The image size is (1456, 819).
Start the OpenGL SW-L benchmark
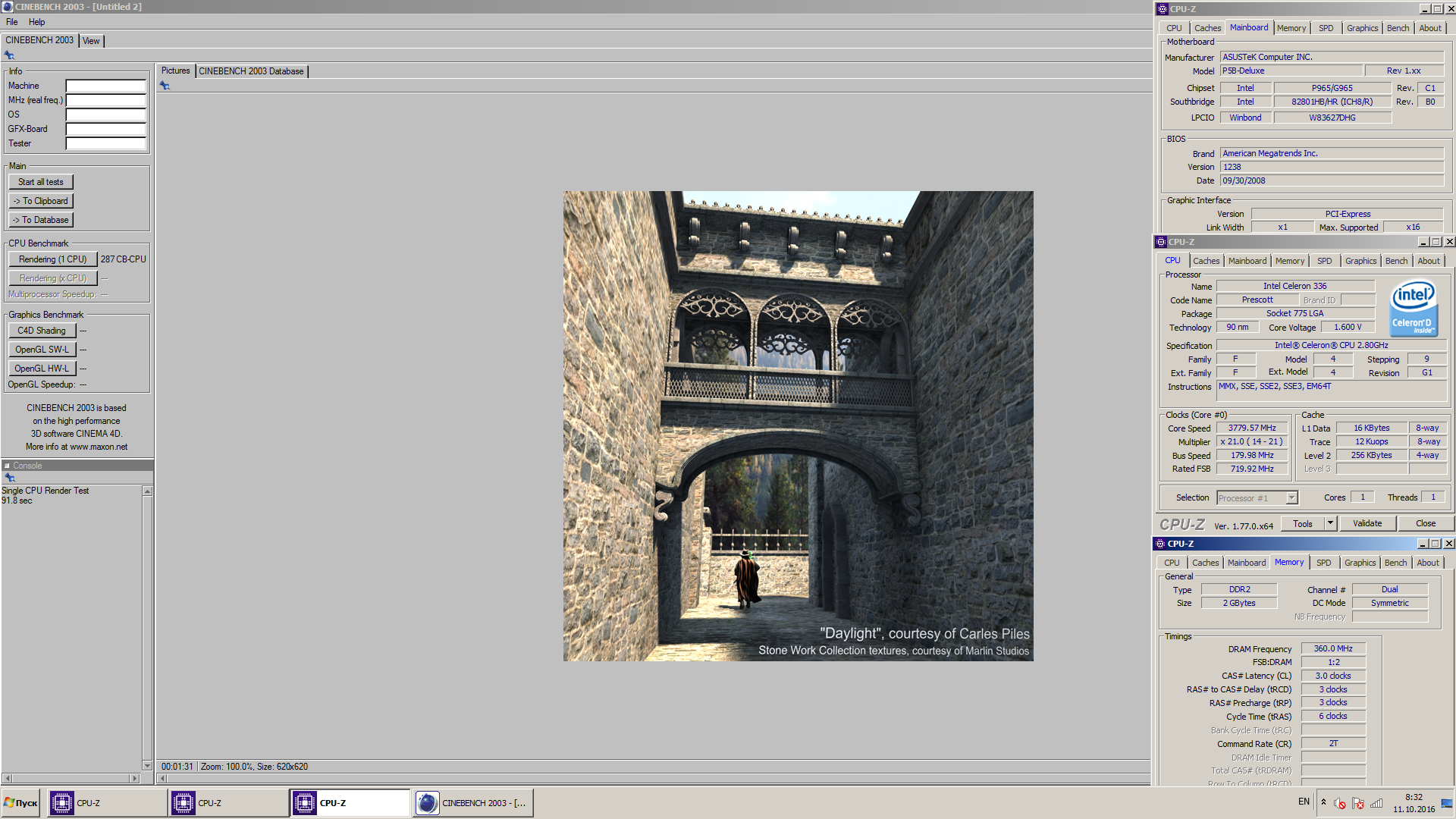pyautogui.click(x=42, y=350)
